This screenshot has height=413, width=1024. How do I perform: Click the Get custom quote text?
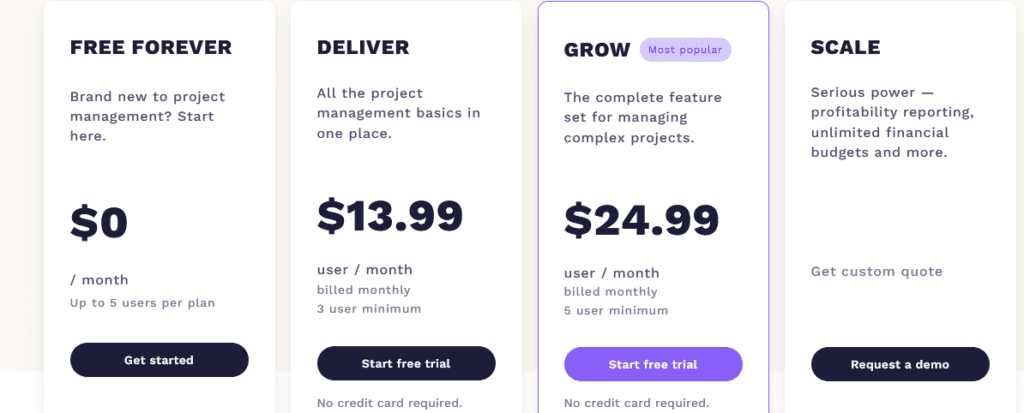[877, 271]
